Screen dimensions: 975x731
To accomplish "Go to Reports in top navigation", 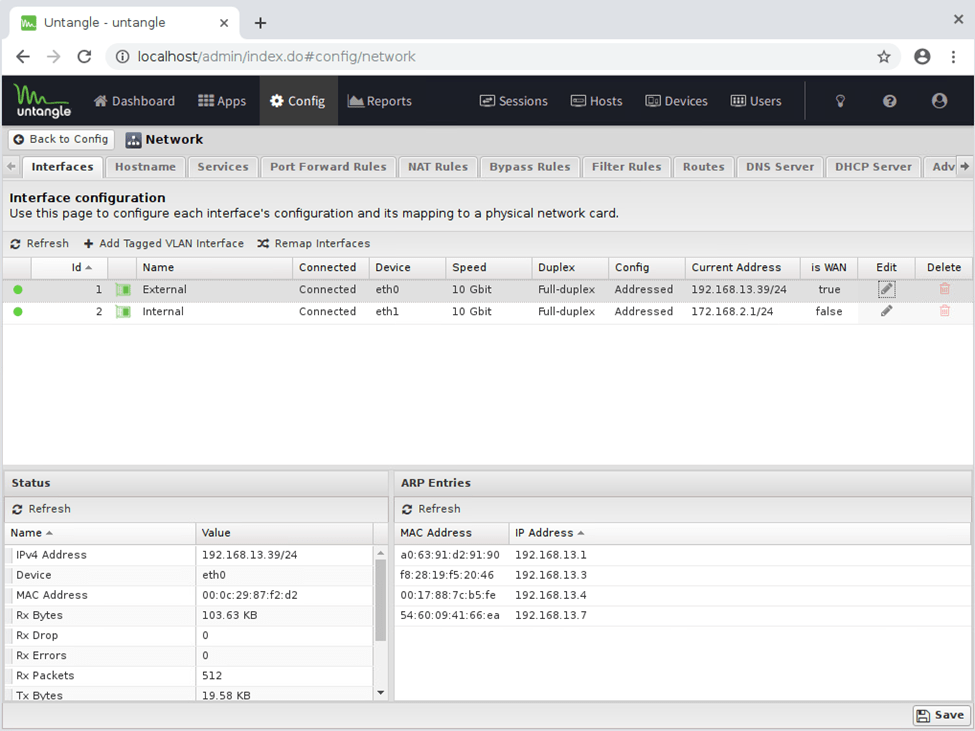I will tap(379, 101).
